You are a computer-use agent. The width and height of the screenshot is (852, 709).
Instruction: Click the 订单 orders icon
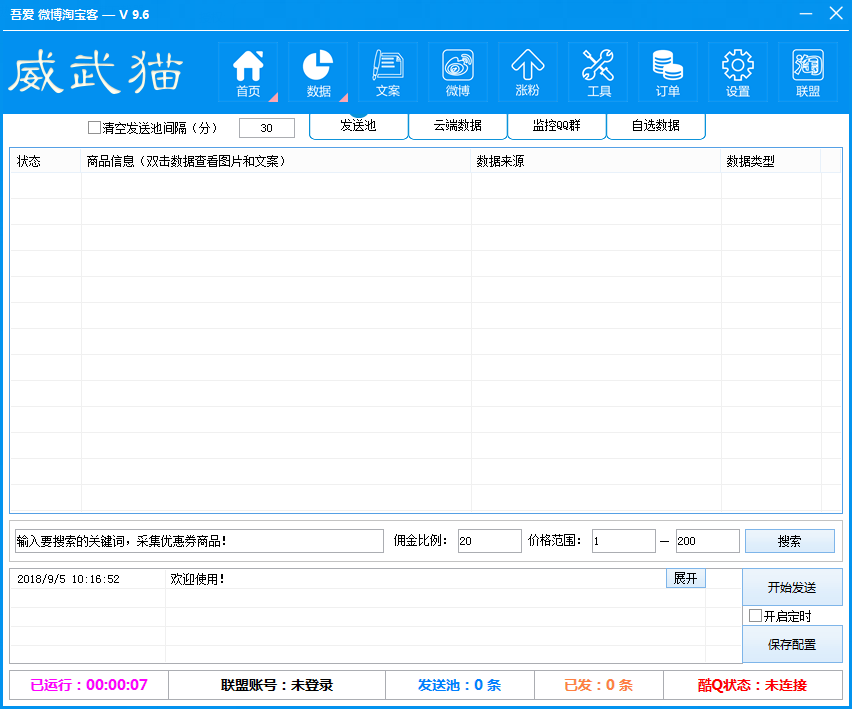click(668, 72)
